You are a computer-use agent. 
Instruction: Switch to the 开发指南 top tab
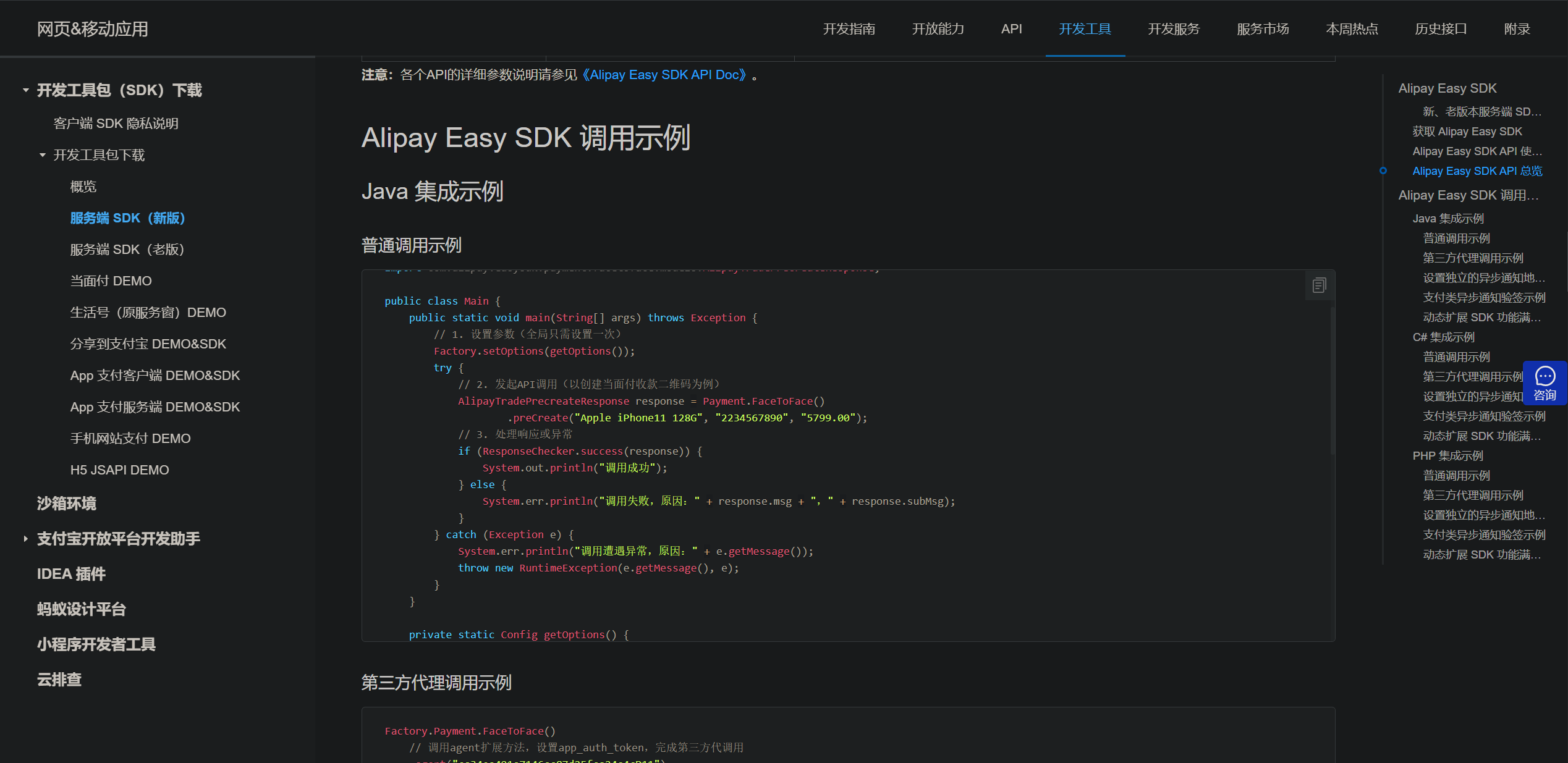(x=849, y=29)
